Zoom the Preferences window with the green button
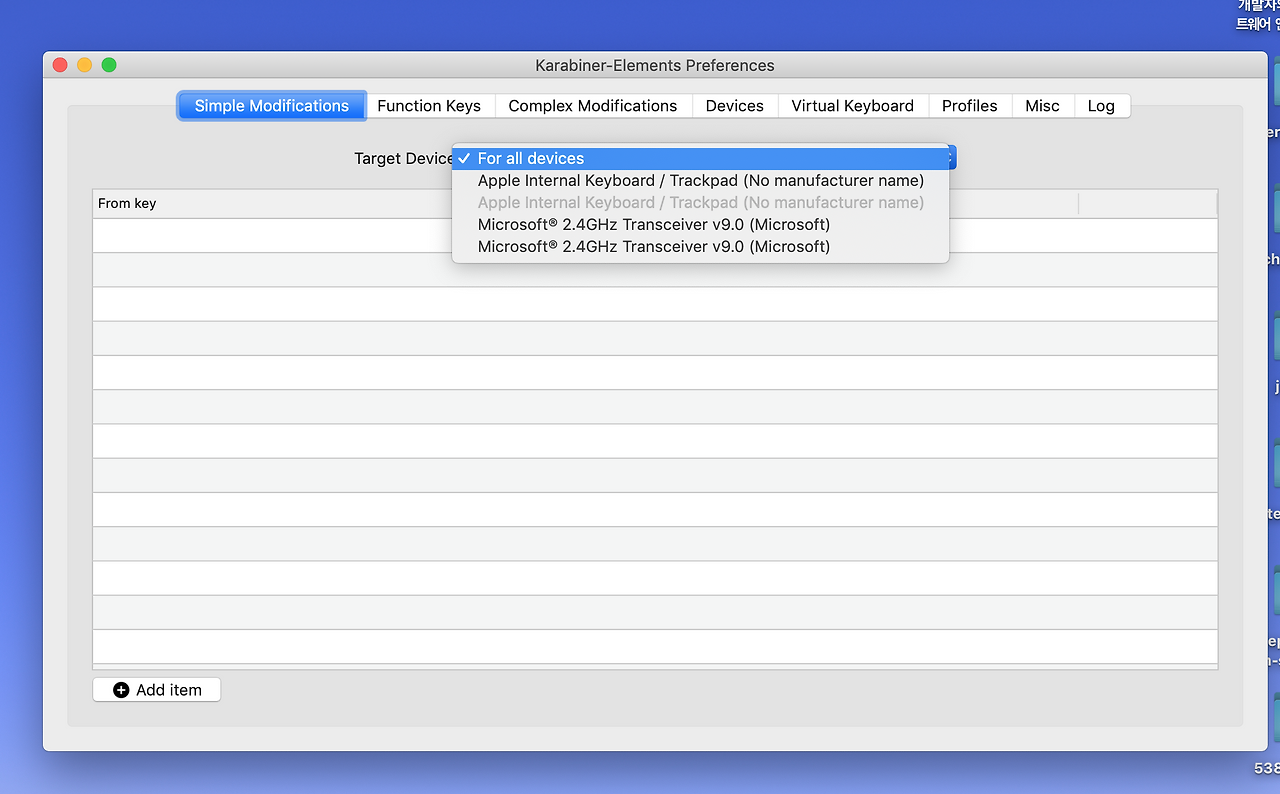Screen dimensions: 1280x794 [109, 65]
